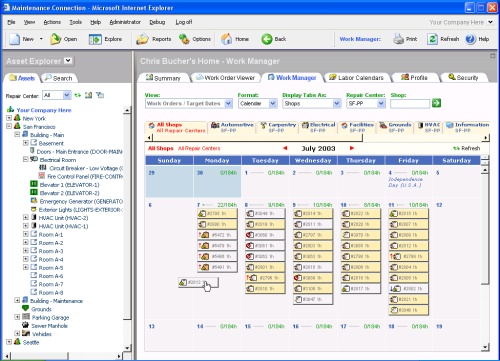Click the green Grounds tree icon
This screenshot has width=500, height=361.
pyautogui.click(x=25, y=308)
